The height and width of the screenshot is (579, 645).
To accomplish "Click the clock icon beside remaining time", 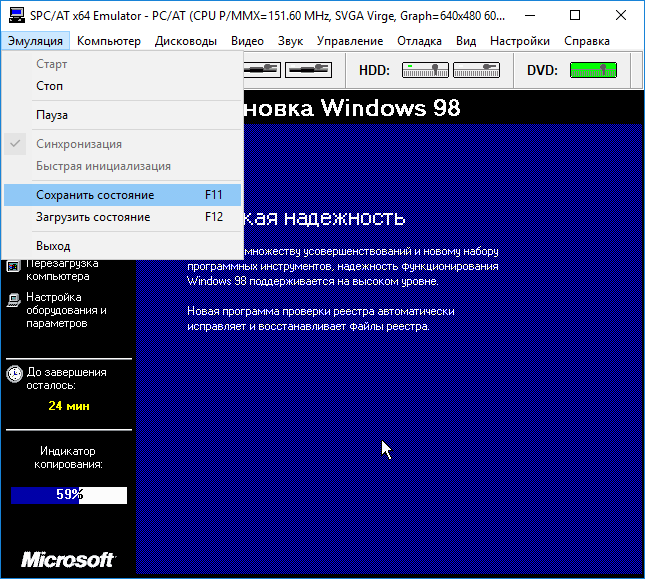I will coord(14,374).
